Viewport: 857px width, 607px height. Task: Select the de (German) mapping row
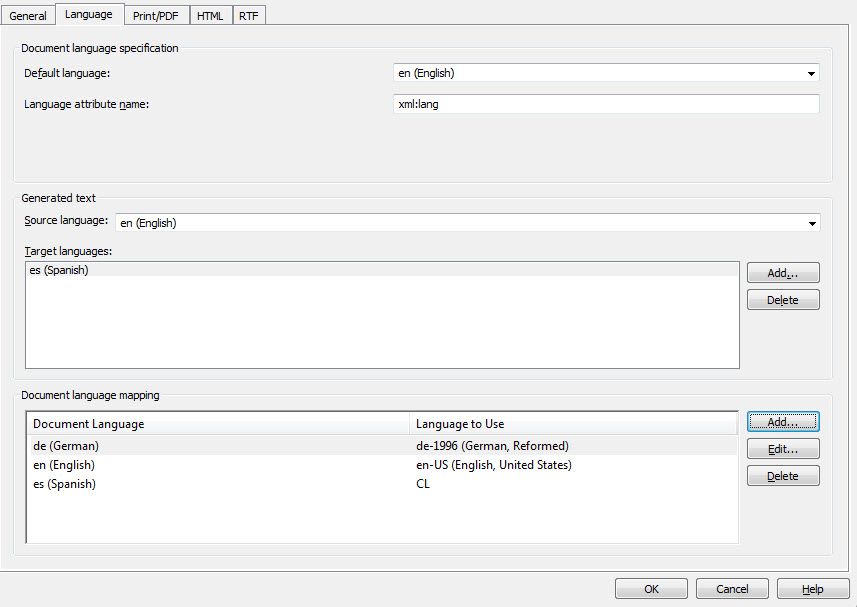[382, 446]
